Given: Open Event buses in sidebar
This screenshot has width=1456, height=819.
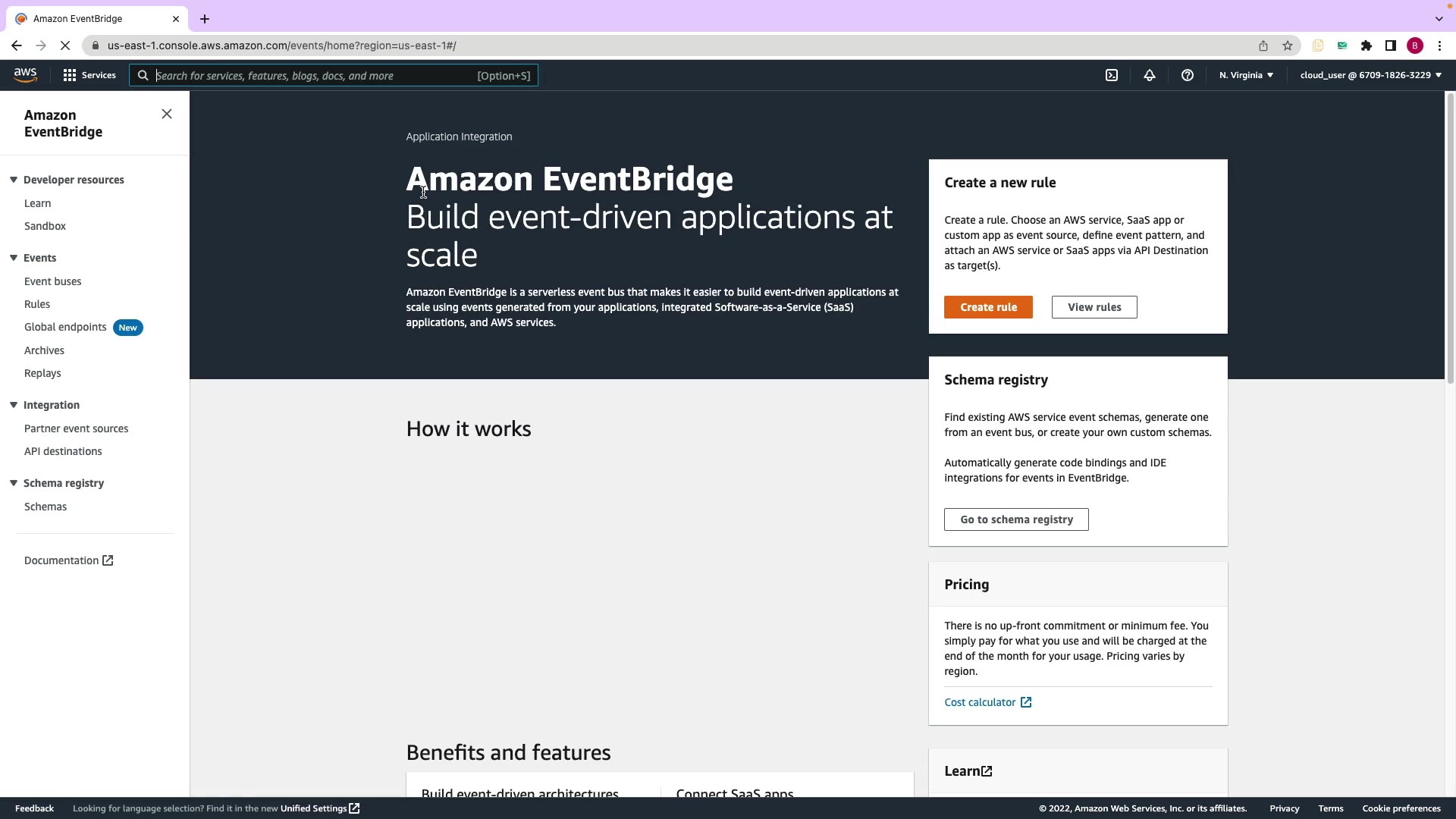Looking at the screenshot, I should click(52, 281).
